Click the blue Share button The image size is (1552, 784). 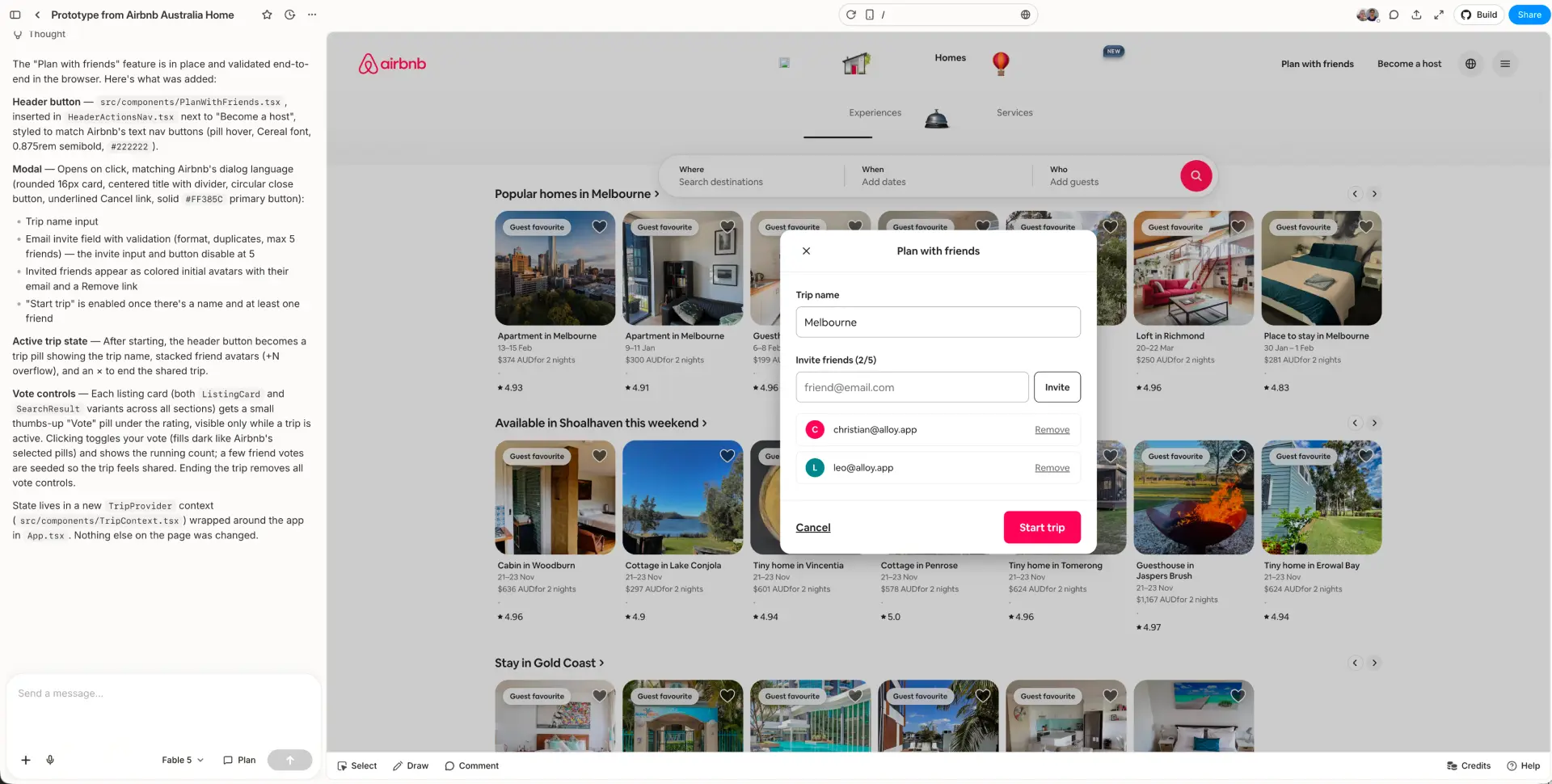[1529, 15]
